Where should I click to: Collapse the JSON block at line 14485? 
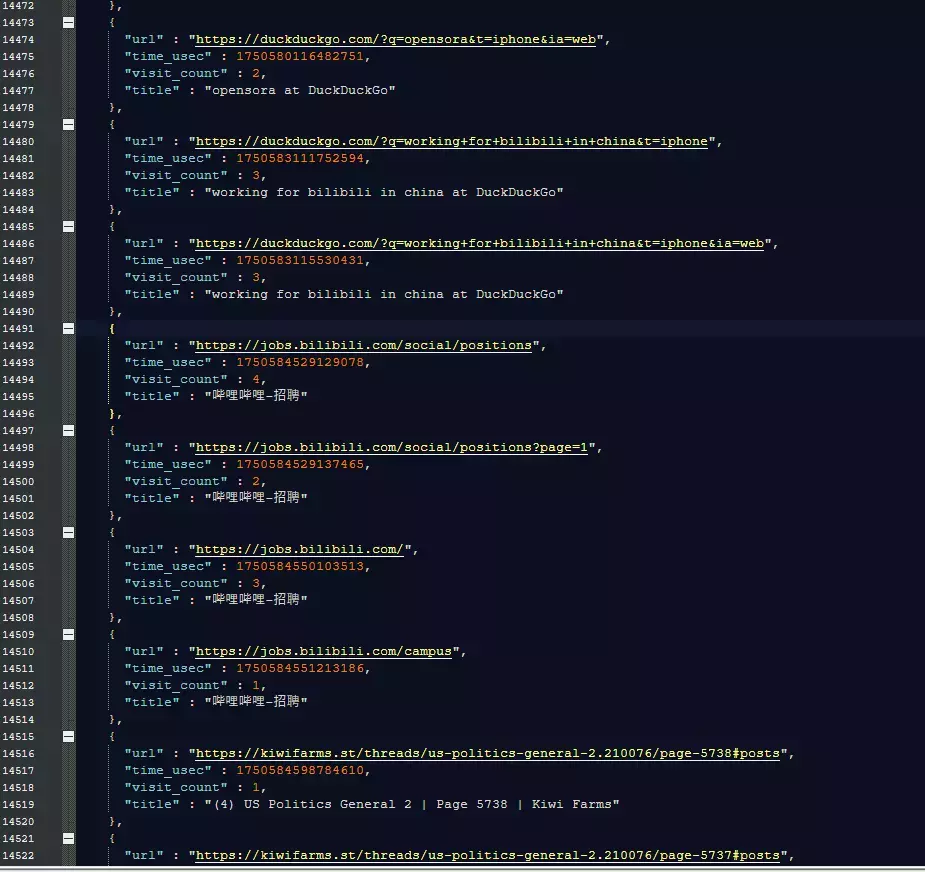click(x=68, y=227)
